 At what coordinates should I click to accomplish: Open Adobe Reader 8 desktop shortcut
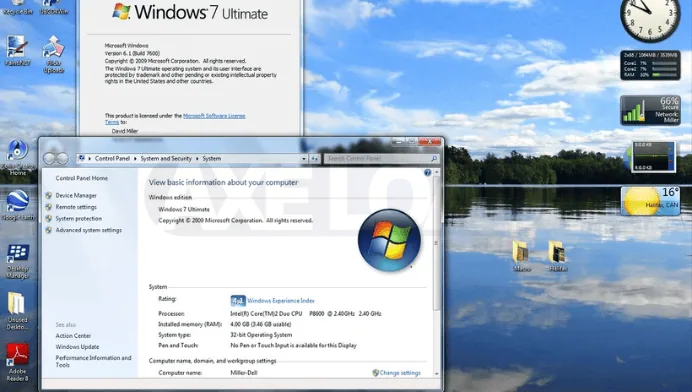pos(17,362)
